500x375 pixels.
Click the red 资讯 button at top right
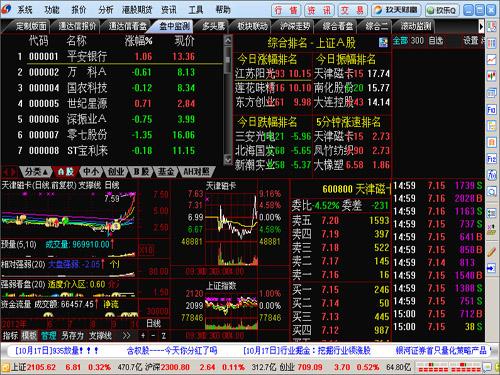[x=319, y=10]
